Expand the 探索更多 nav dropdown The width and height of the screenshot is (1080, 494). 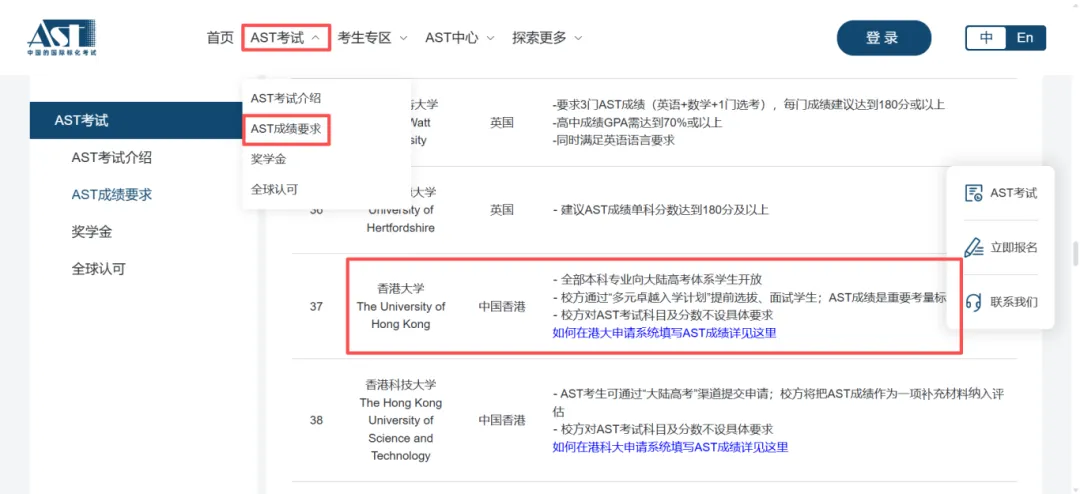click(x=547, y=38)
